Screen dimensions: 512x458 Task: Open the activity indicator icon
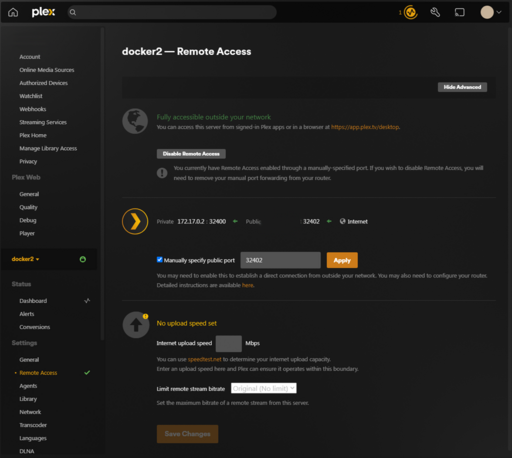tap(410, 13)
